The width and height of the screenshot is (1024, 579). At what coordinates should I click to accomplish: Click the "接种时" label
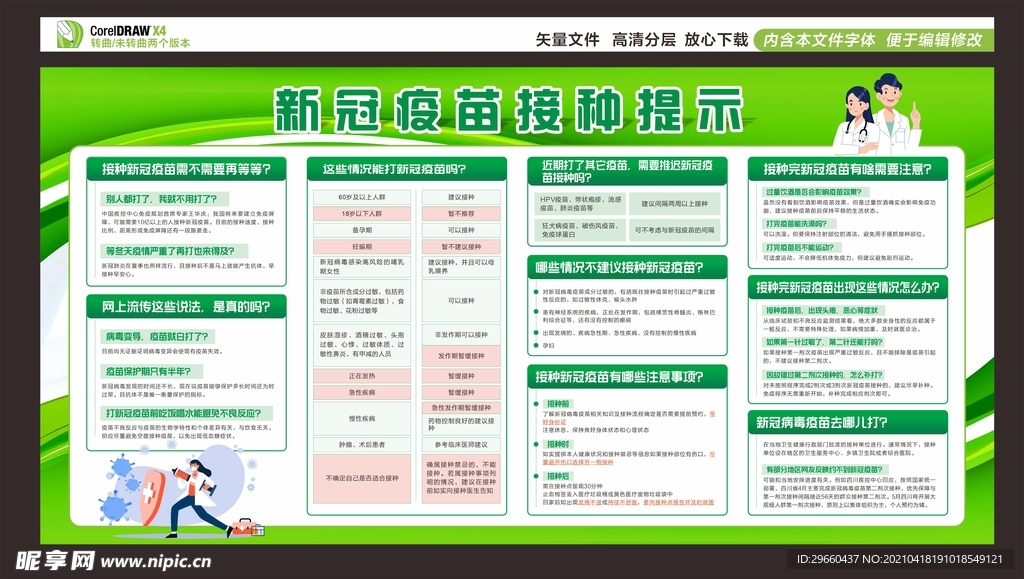point(558,444)
